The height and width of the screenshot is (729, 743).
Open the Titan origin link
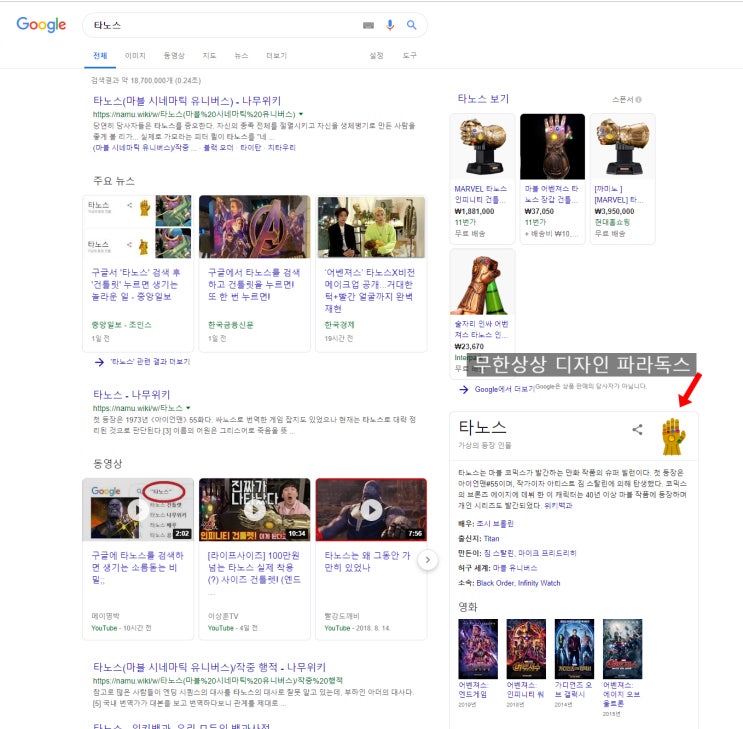(x=491, y=538)
